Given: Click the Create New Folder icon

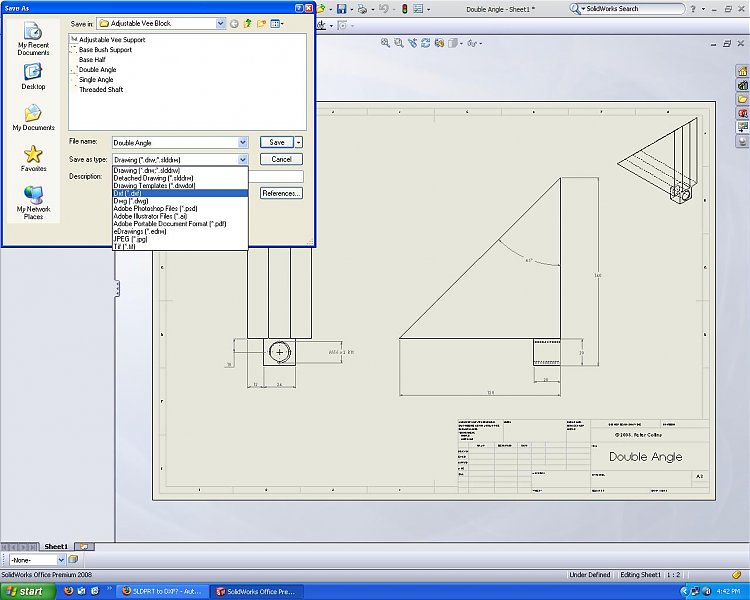Looking at the screenshot, I should (x=260, y=22).
